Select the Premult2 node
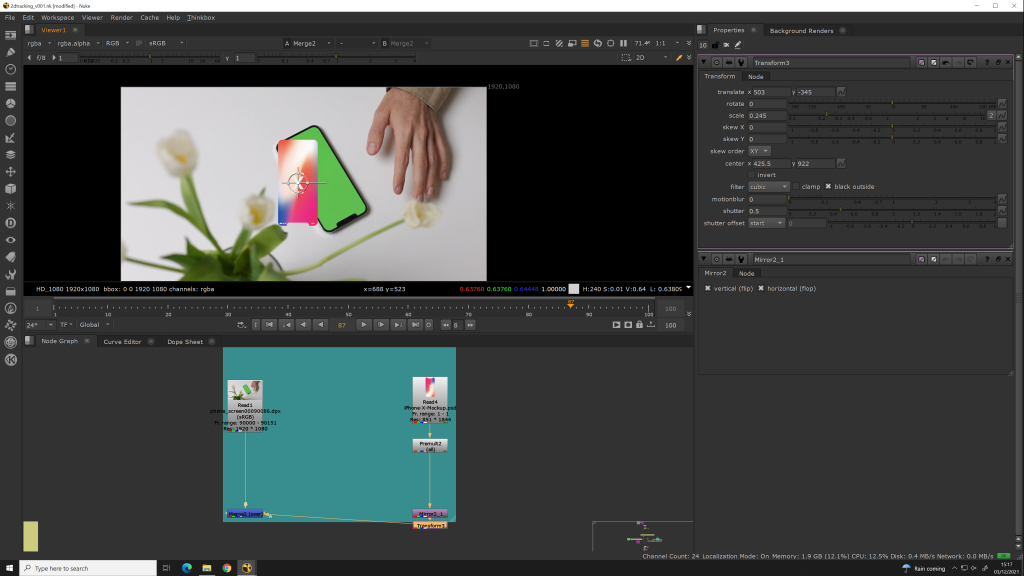Screen dimensions: 1024x576 [430, 446]
